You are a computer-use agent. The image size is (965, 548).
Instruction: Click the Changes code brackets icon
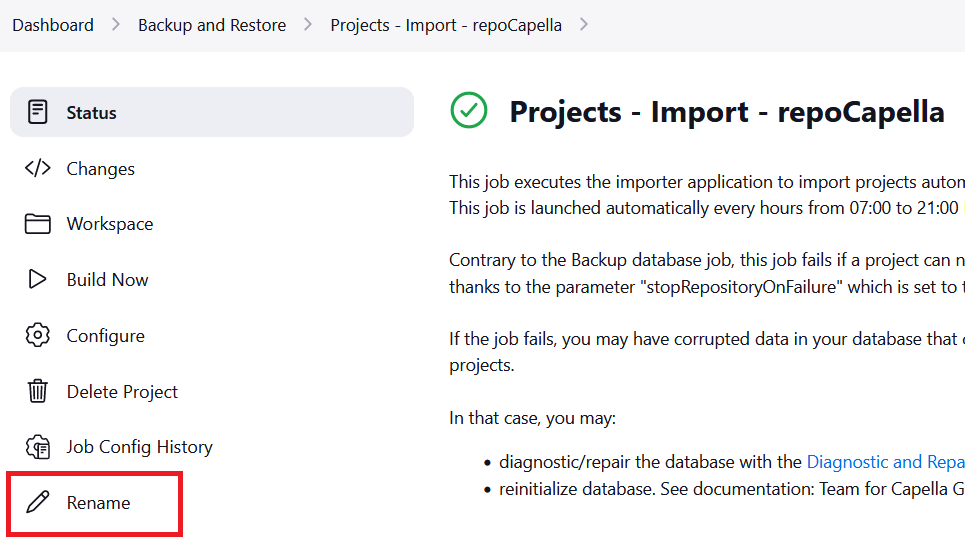click(x=38, y=168)
